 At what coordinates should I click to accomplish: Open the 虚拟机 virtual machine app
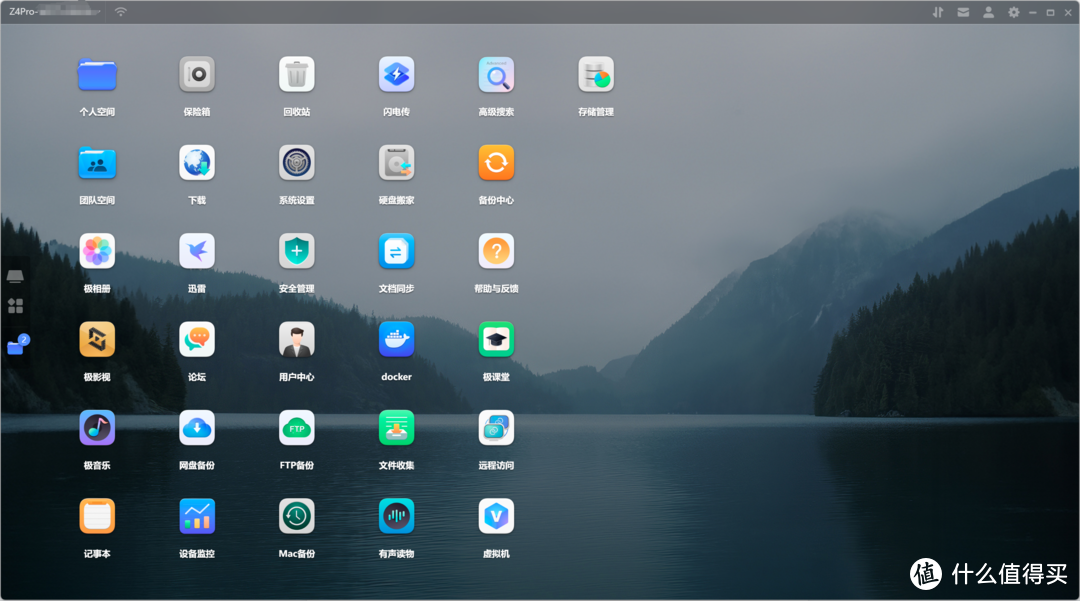click(496, 516)
